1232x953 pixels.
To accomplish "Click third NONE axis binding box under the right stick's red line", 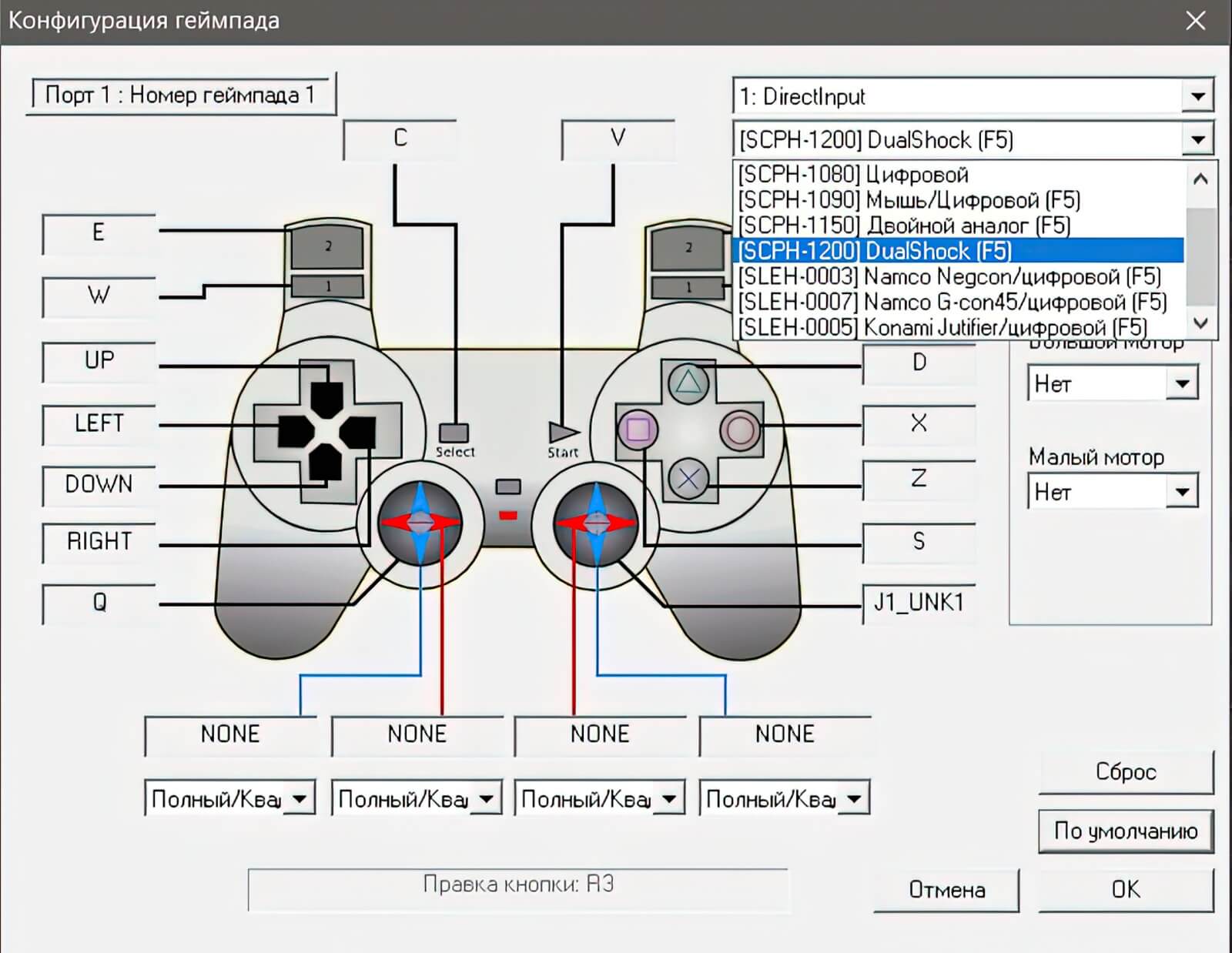I will [x=600, y=736].
